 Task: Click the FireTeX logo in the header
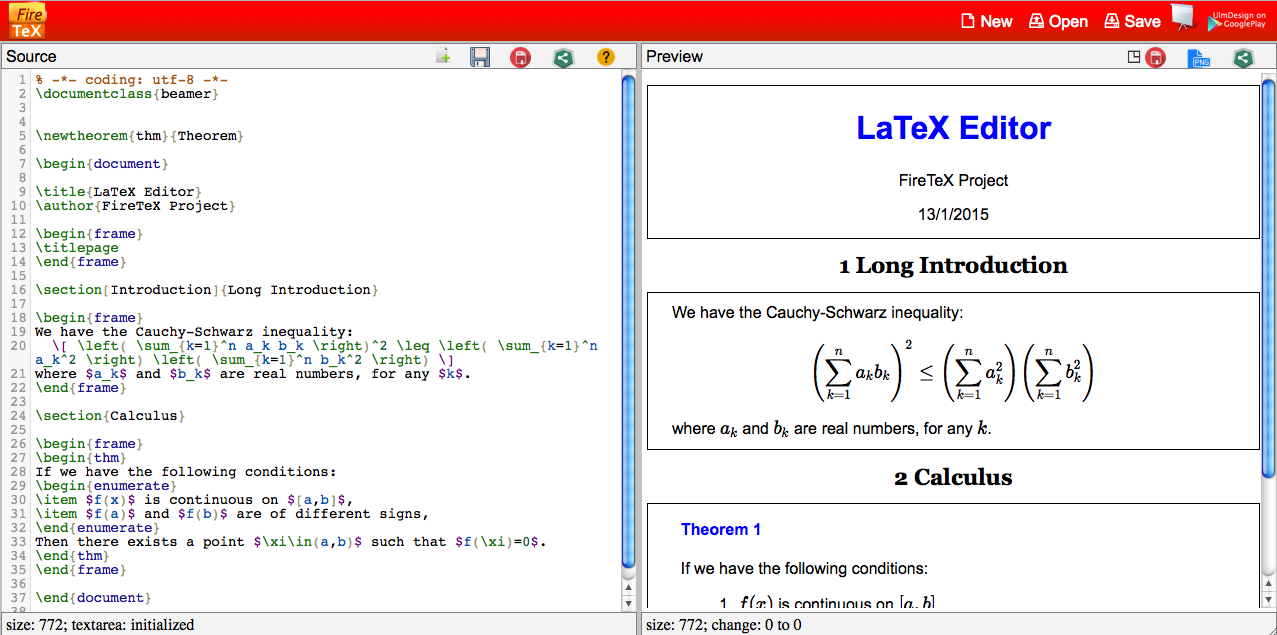[x=27, y=21]
